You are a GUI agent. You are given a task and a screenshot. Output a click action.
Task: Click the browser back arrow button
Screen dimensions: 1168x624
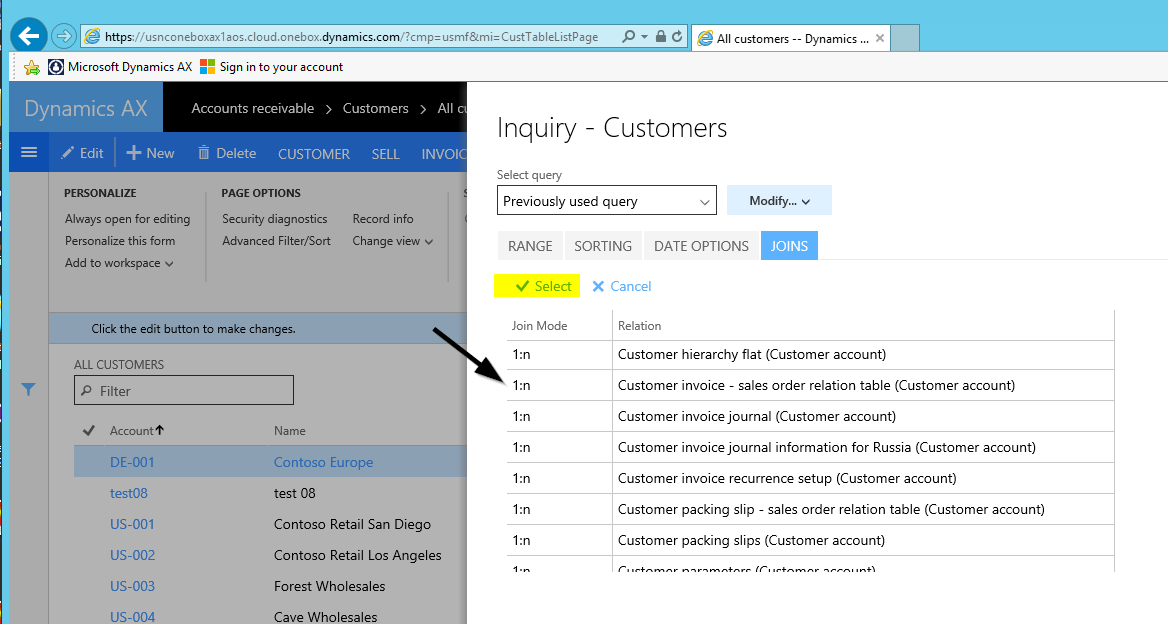(x=28, y=37)
